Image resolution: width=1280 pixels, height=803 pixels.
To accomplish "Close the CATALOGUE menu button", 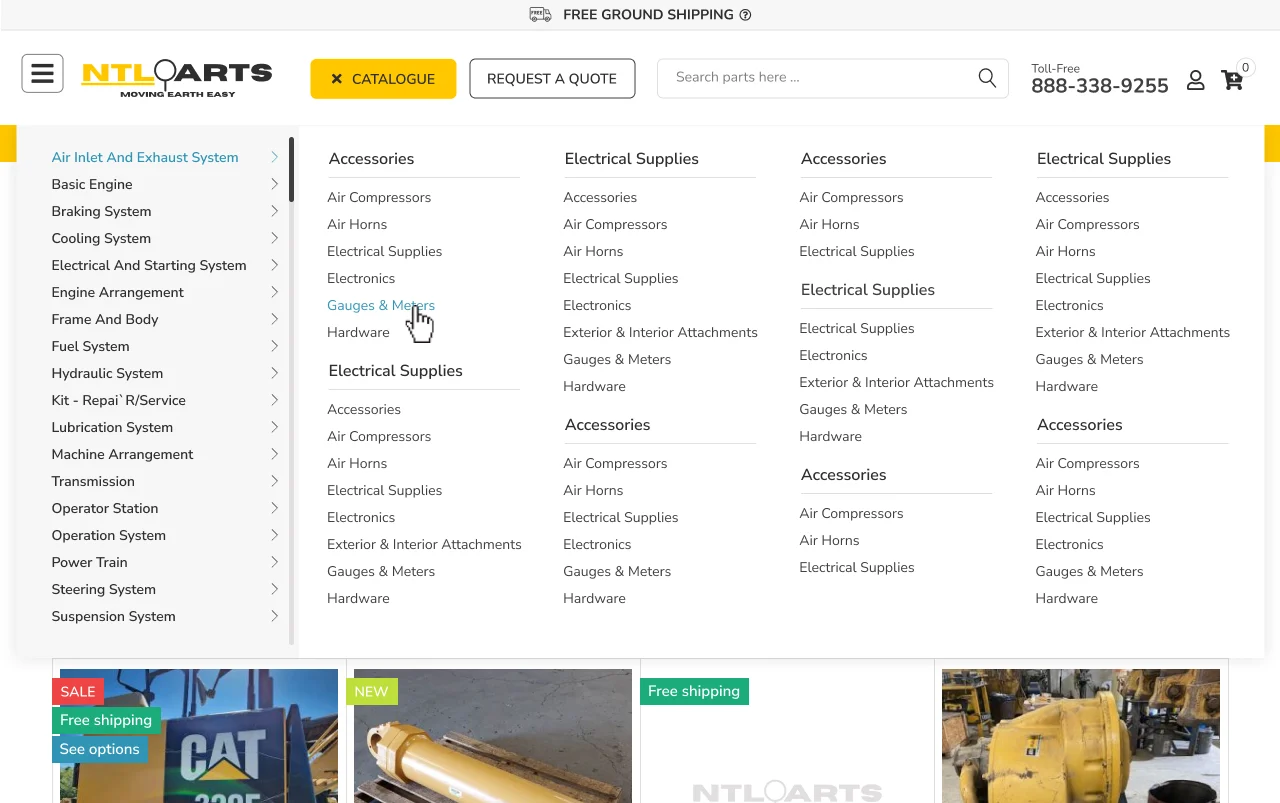I will 383,79.
